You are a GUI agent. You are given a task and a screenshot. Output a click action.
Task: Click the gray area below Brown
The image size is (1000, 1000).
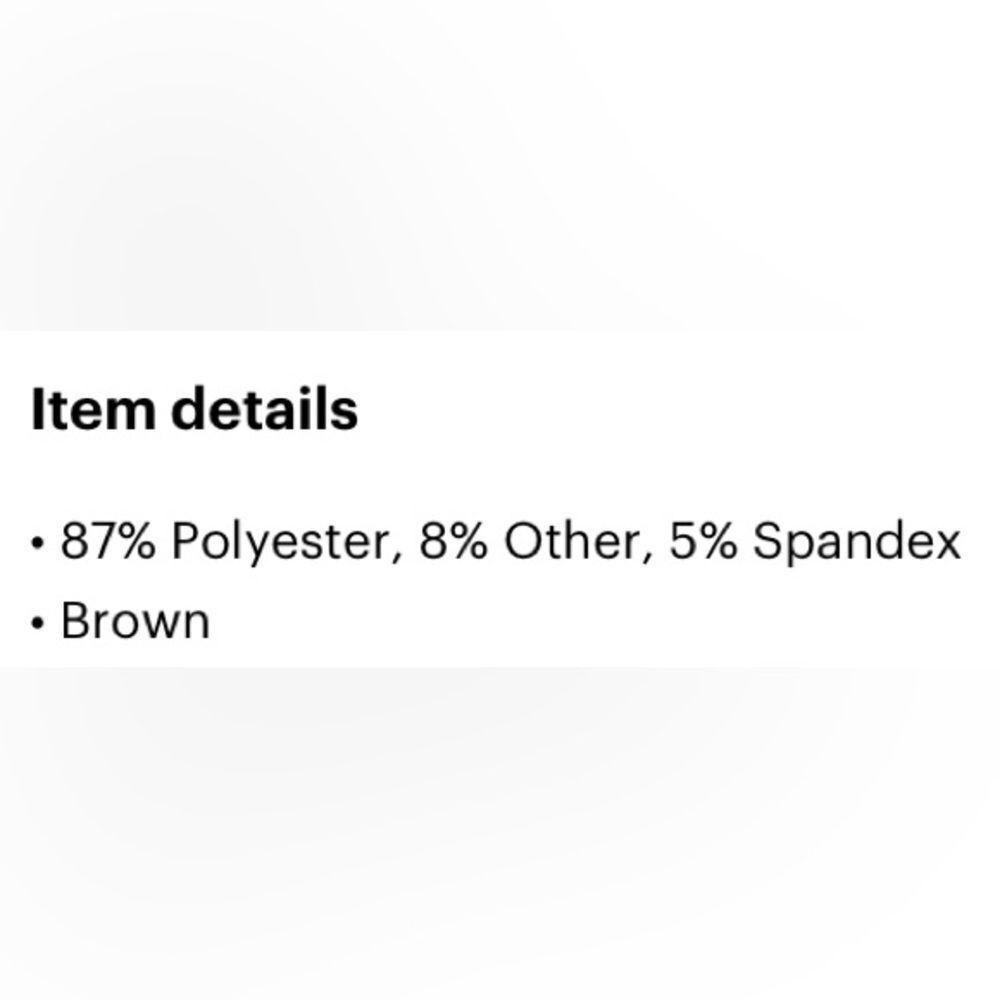pyautogui.click(x=500, y=834)
